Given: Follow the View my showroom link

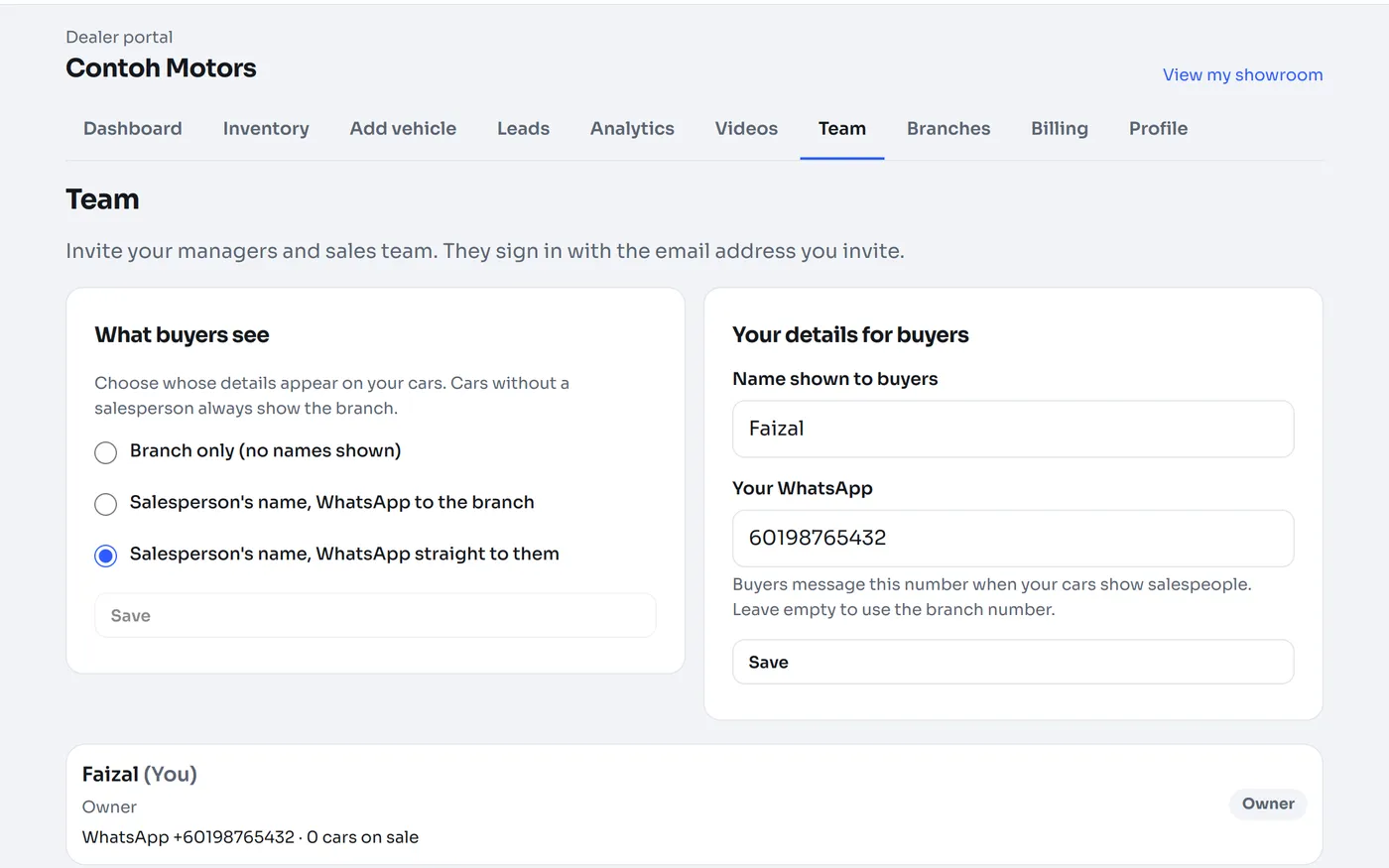Looking at the screenshot, I should pyautogui.click(x=1242, y=75).
